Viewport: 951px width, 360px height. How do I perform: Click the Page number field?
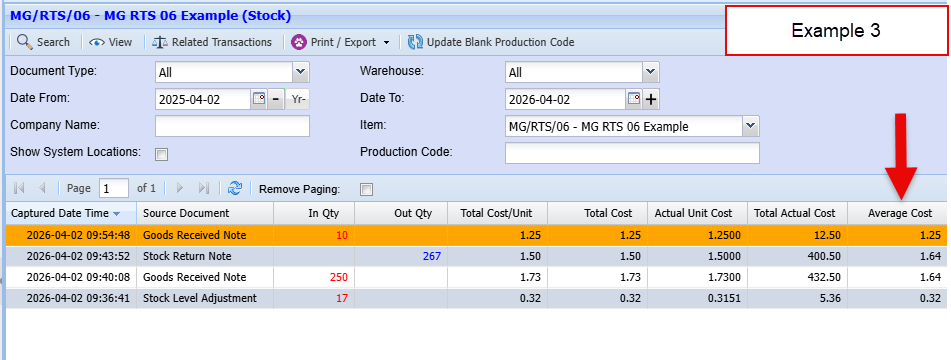pos(114,188)
